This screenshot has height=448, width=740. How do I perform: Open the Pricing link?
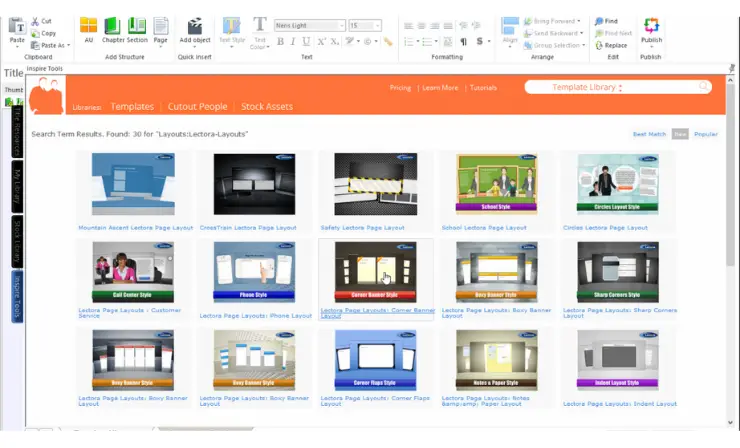pos(400,88)
